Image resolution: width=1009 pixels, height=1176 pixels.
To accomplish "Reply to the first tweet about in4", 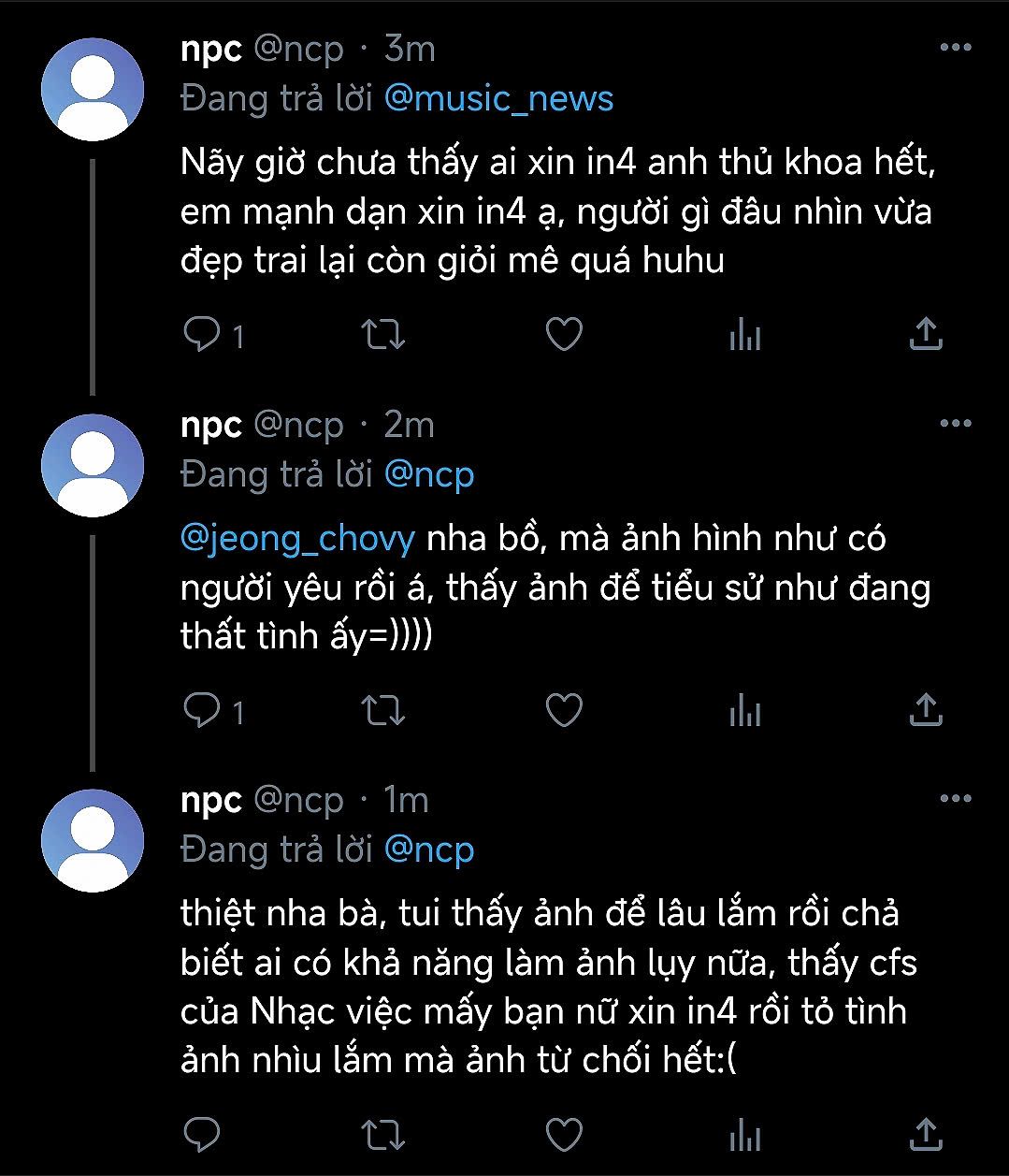I will [x=202, y=334].
